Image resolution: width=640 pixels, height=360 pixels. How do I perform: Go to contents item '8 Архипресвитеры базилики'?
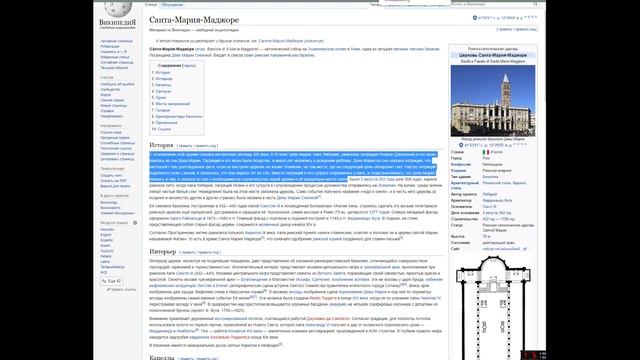177,116
